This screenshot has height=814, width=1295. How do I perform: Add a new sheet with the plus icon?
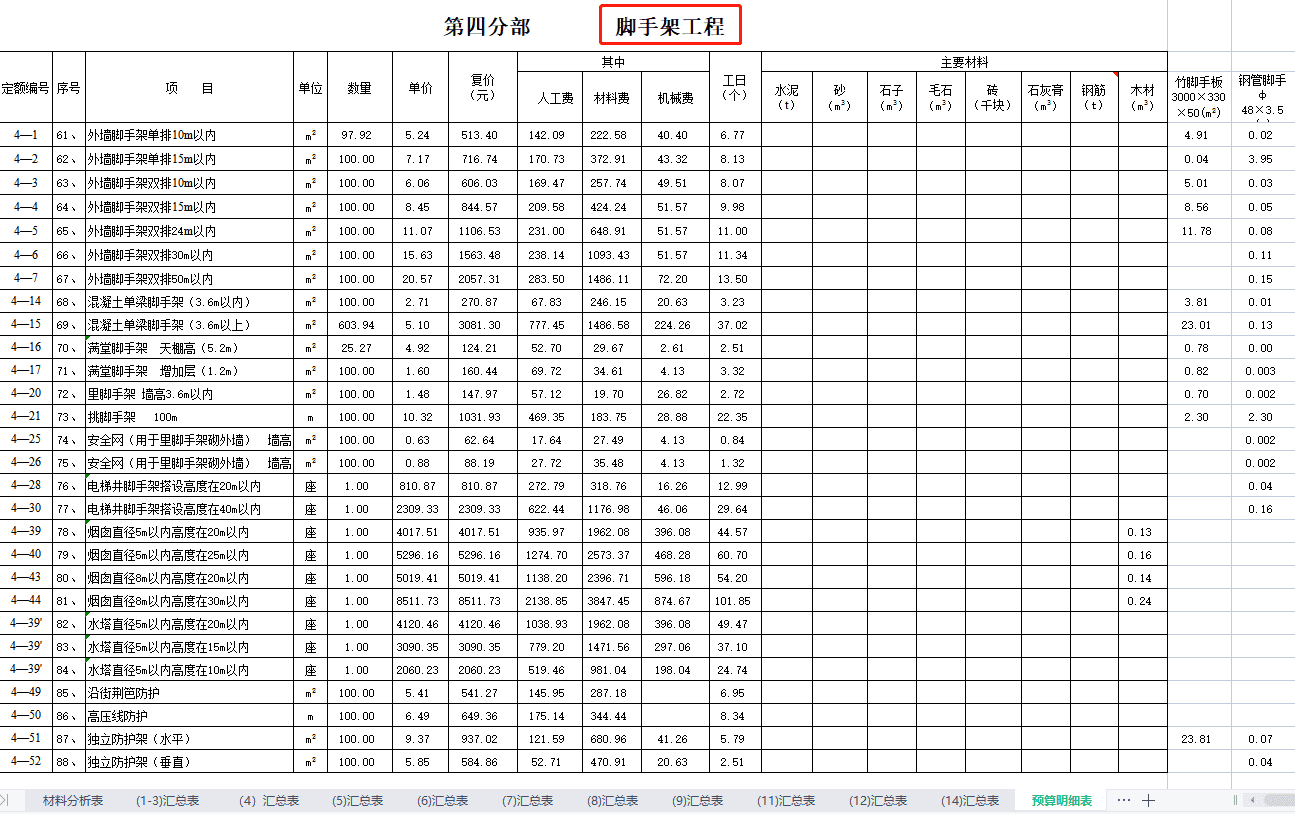[1149, 800]
